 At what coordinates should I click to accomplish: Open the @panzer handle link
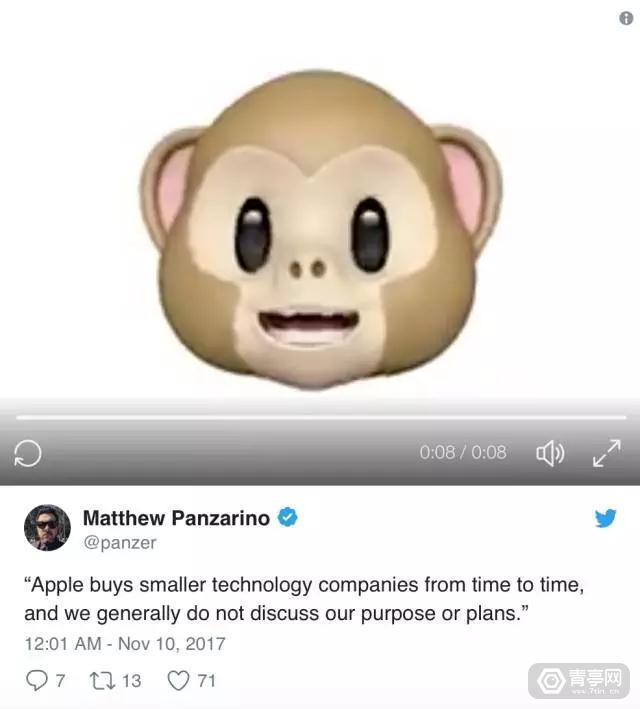click(120, 543)
